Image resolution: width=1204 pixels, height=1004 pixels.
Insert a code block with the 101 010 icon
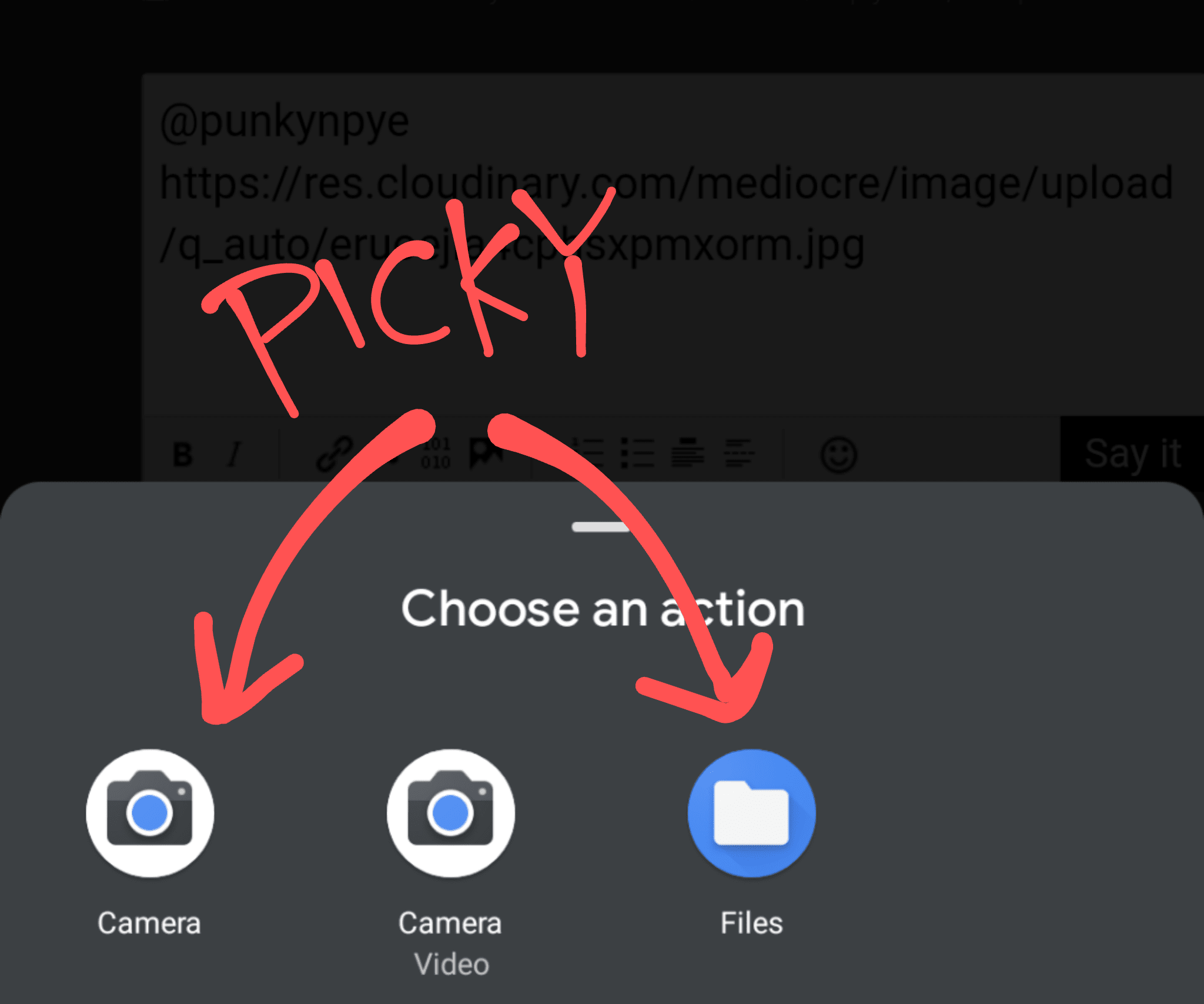click(436, 453)
